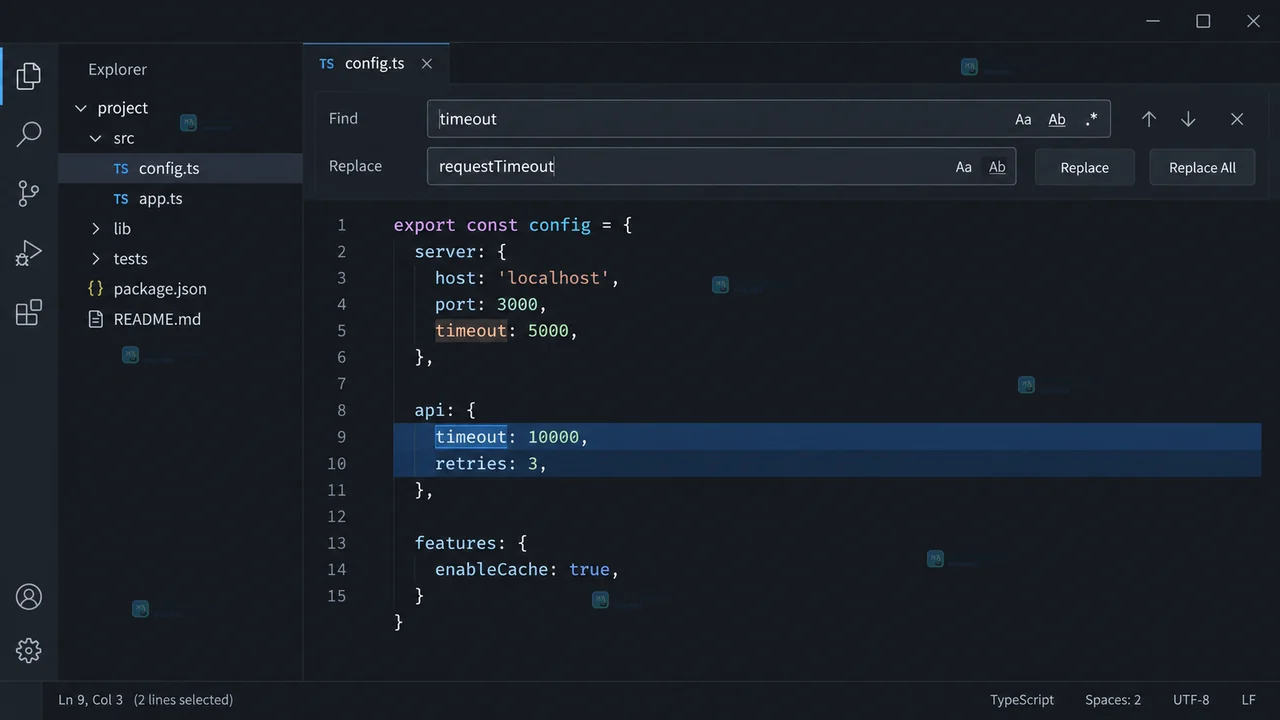The image size is (1280, 720).
Task: Click the Replace All button
Action: (1202, 167)
